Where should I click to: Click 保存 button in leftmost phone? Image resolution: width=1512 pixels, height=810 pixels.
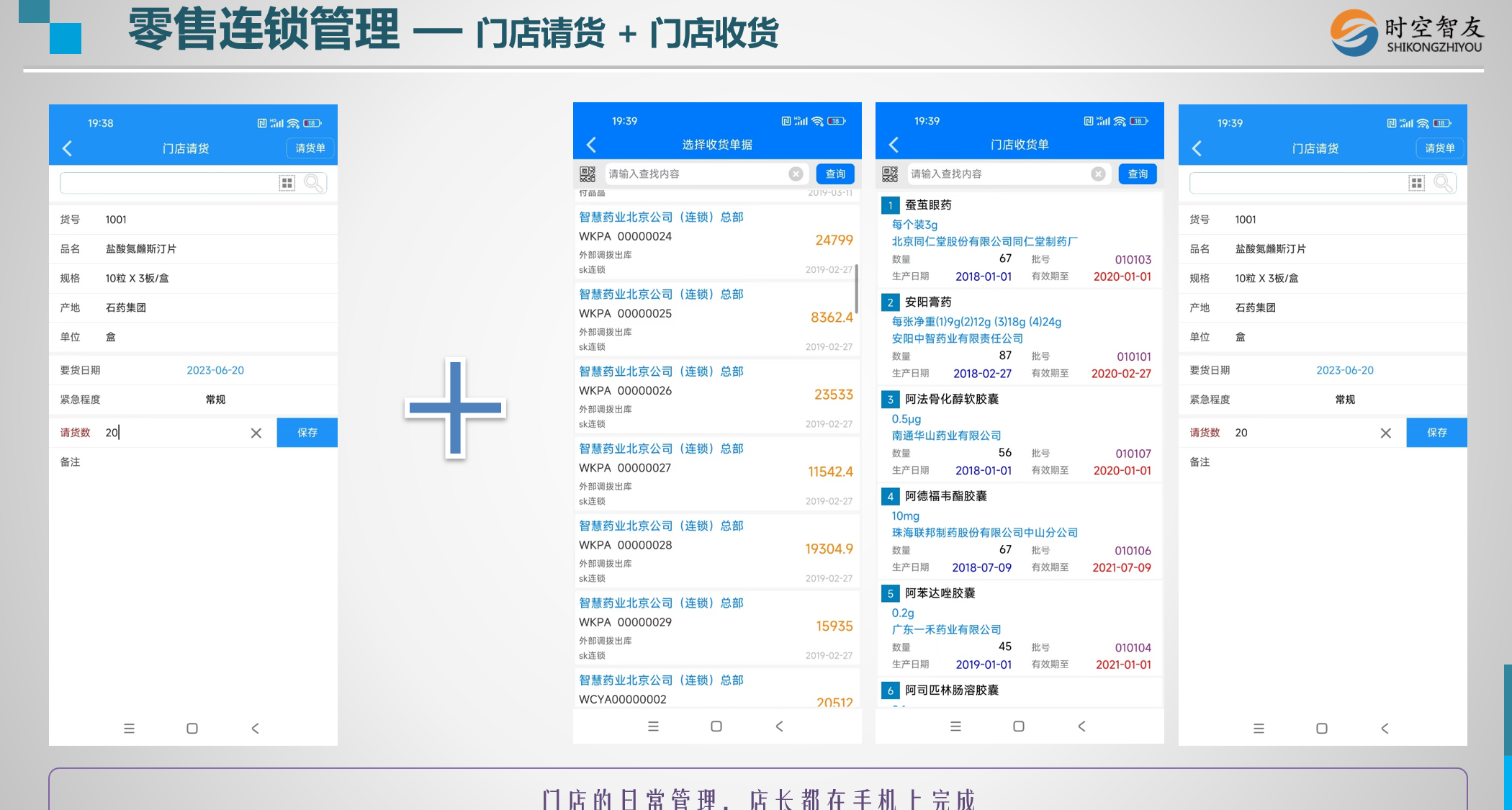click(x=307, y=432)
